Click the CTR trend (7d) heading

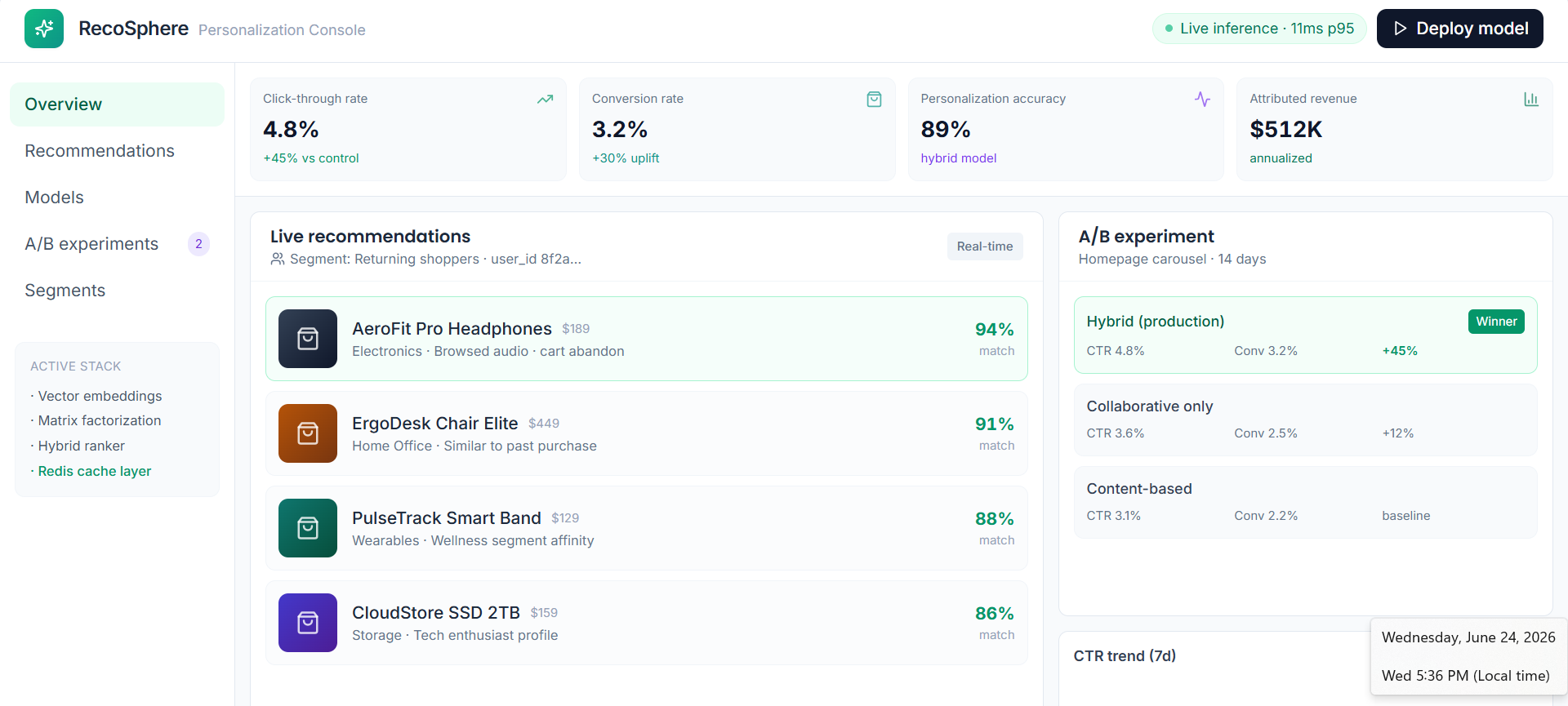click(1125, 656)
